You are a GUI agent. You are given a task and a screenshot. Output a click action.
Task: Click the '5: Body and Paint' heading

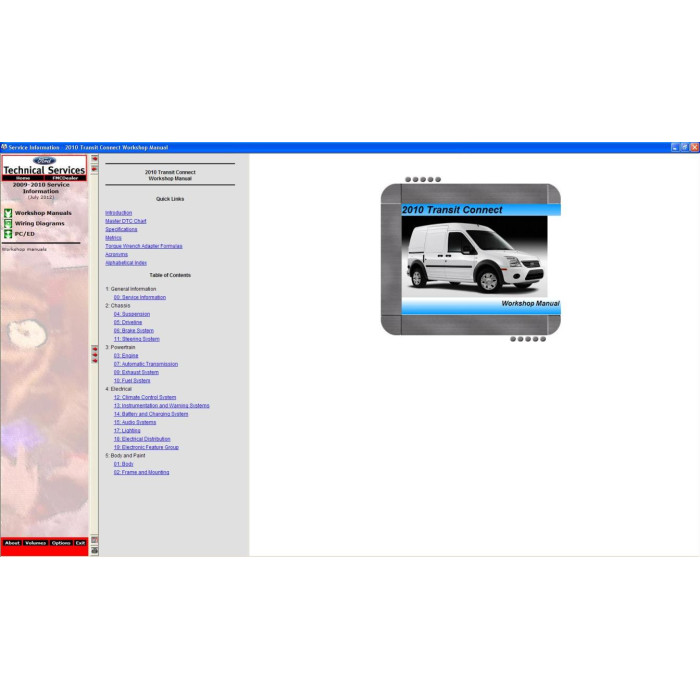point(125,456)
